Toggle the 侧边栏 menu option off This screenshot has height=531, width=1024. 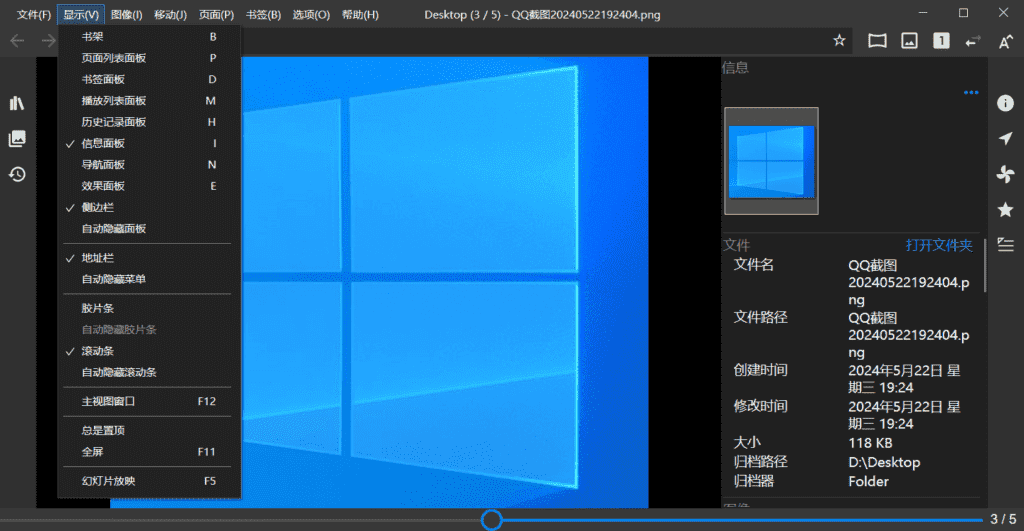(x=97, y=207)
